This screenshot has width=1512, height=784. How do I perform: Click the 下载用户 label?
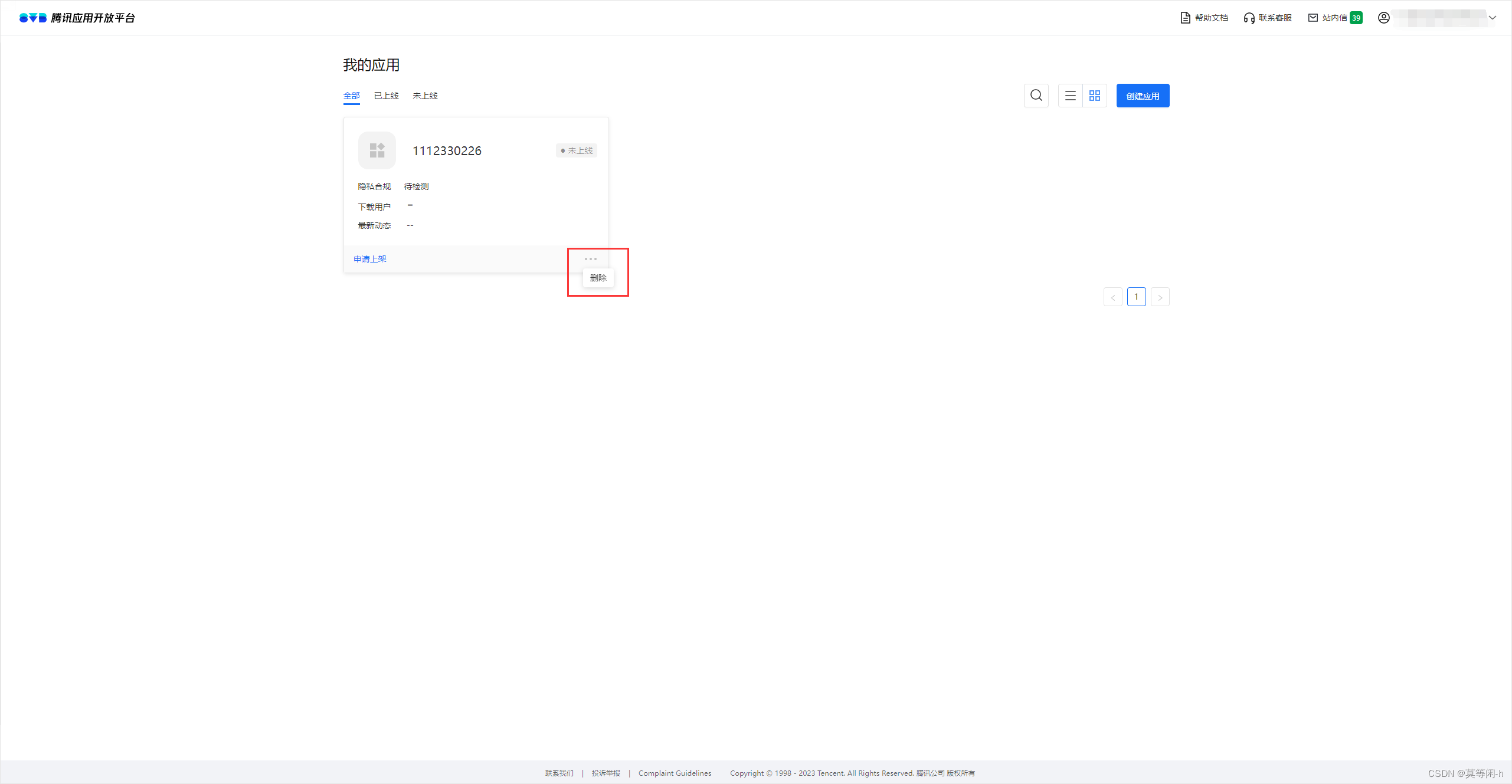tap(374, 207)
